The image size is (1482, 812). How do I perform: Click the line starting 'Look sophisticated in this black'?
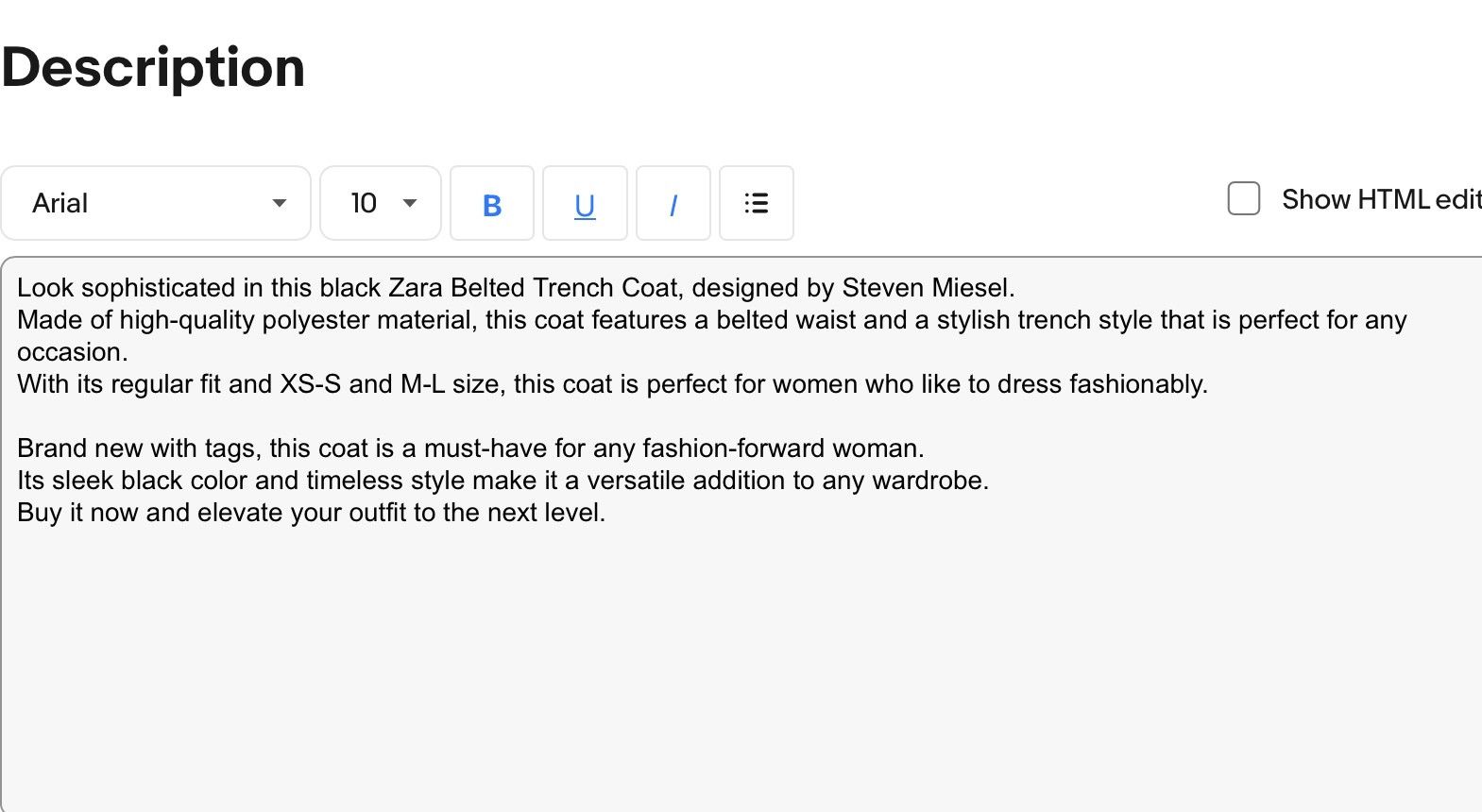[516, 288]
